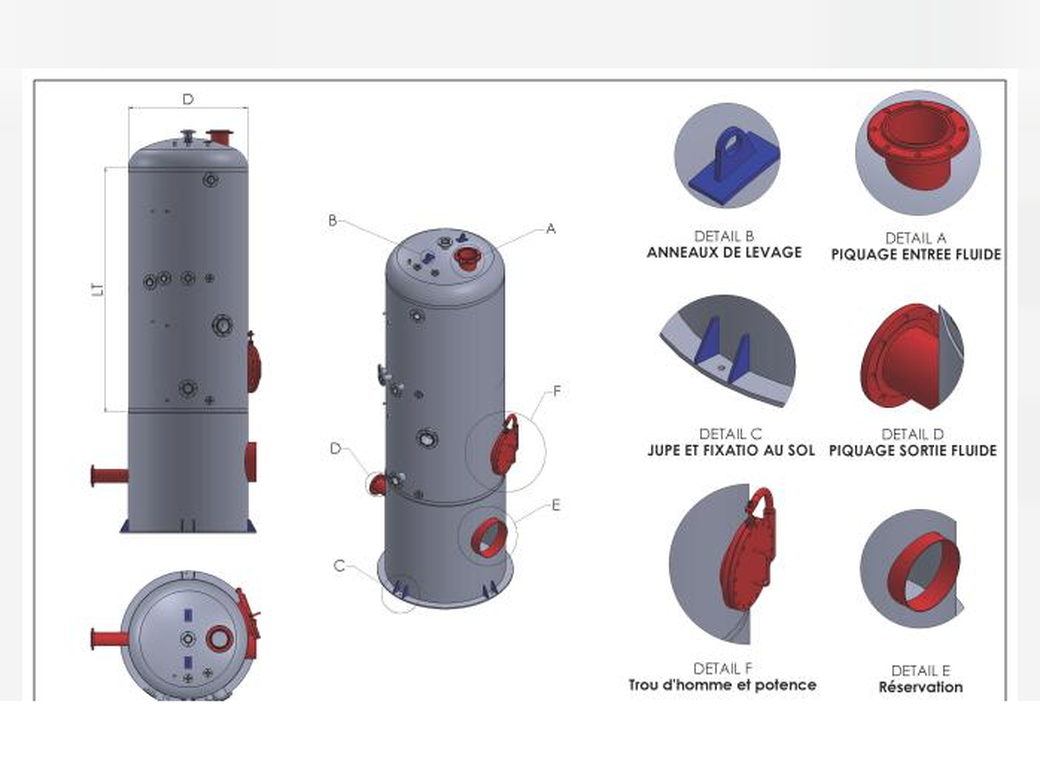Open the manhole and davit detail illustration
The height and width of the screenshot is (780, 1040).
coord(723,564)
